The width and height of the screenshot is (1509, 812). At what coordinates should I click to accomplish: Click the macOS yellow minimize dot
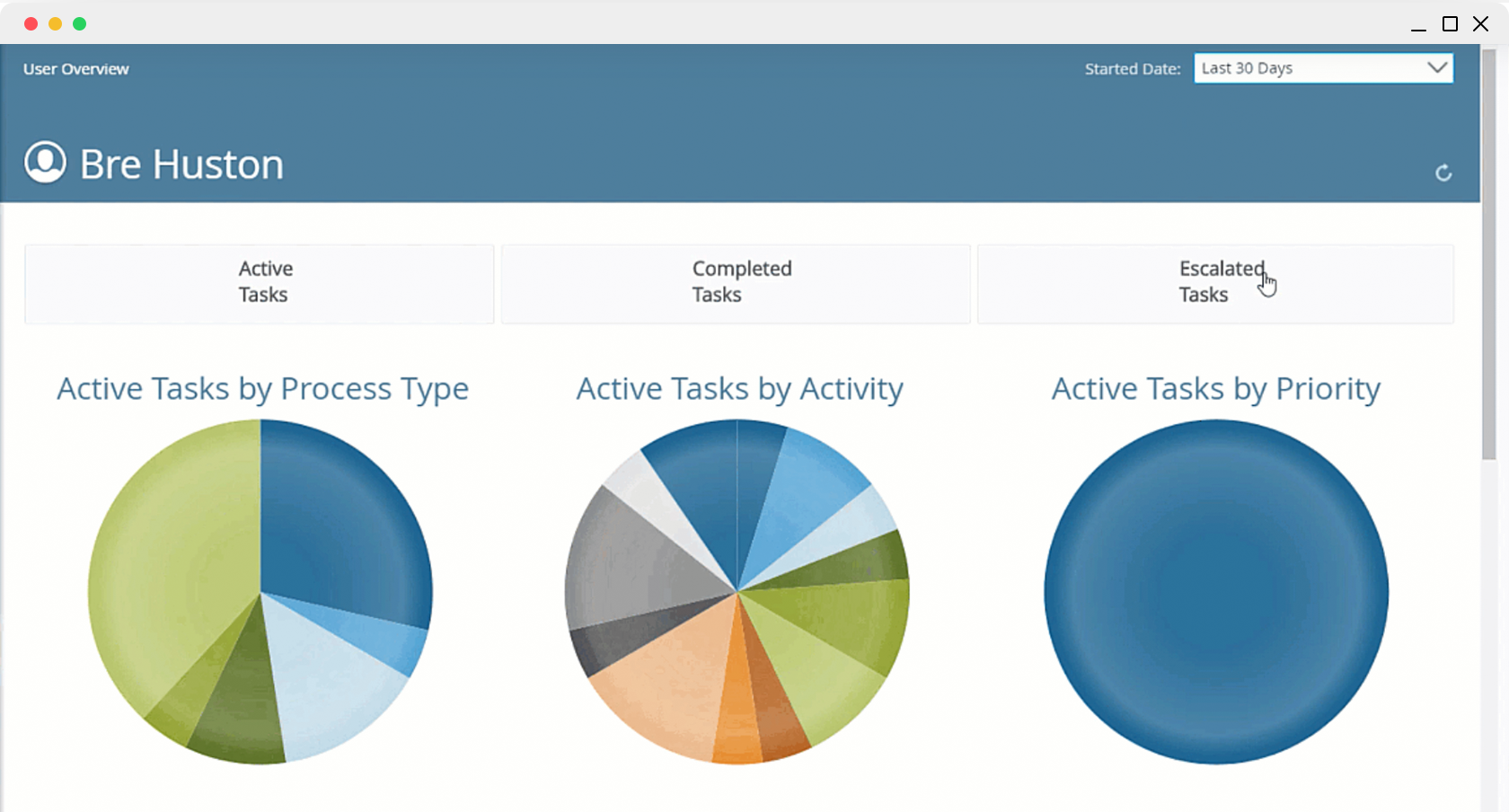55,23
